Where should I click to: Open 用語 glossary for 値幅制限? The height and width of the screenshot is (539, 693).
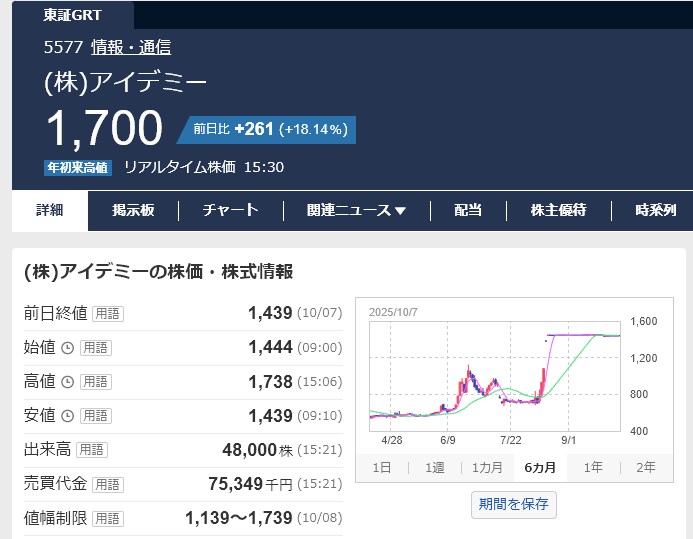(x=108, y=518)
